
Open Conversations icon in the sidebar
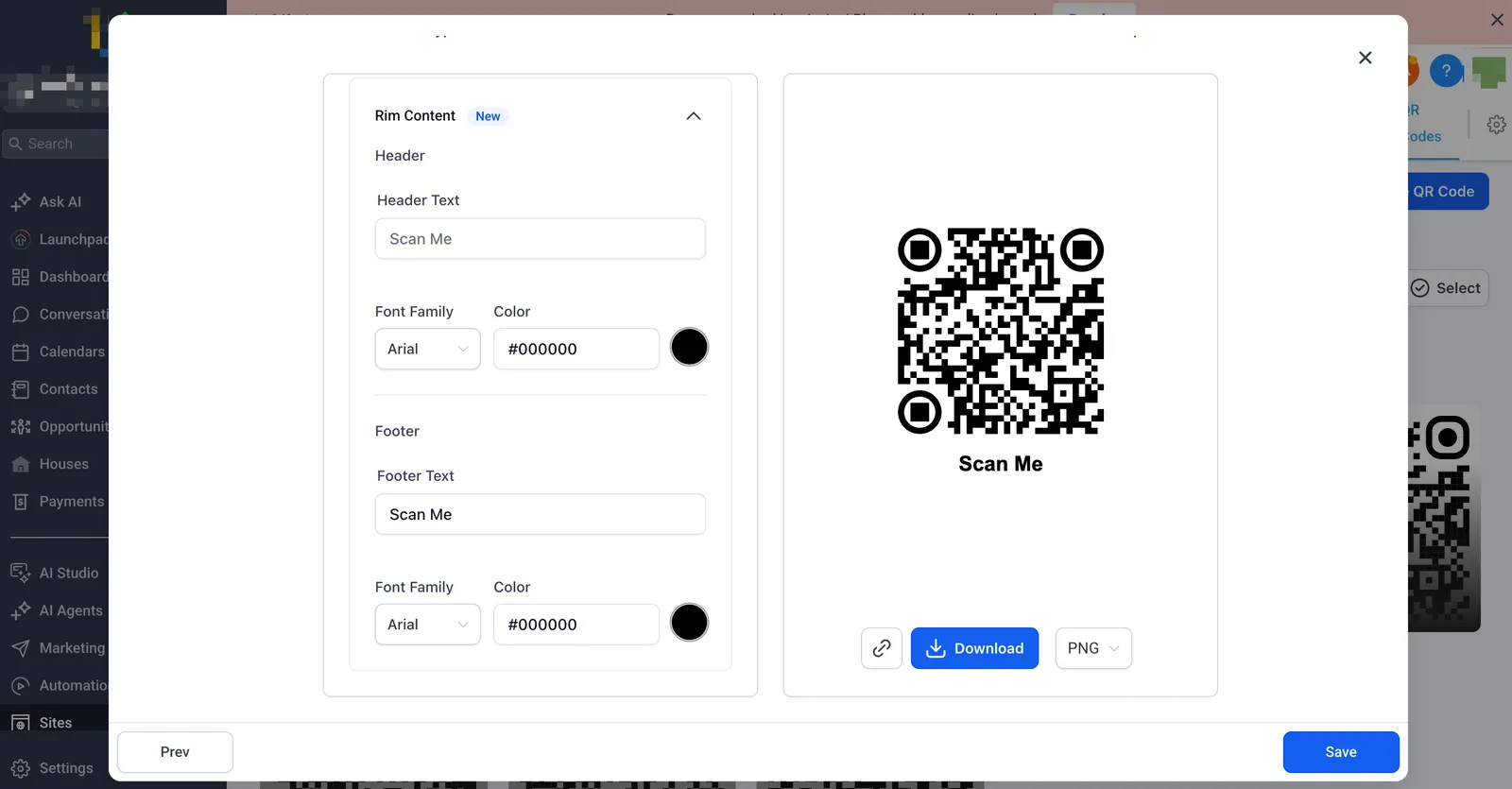tap(21, 315)
